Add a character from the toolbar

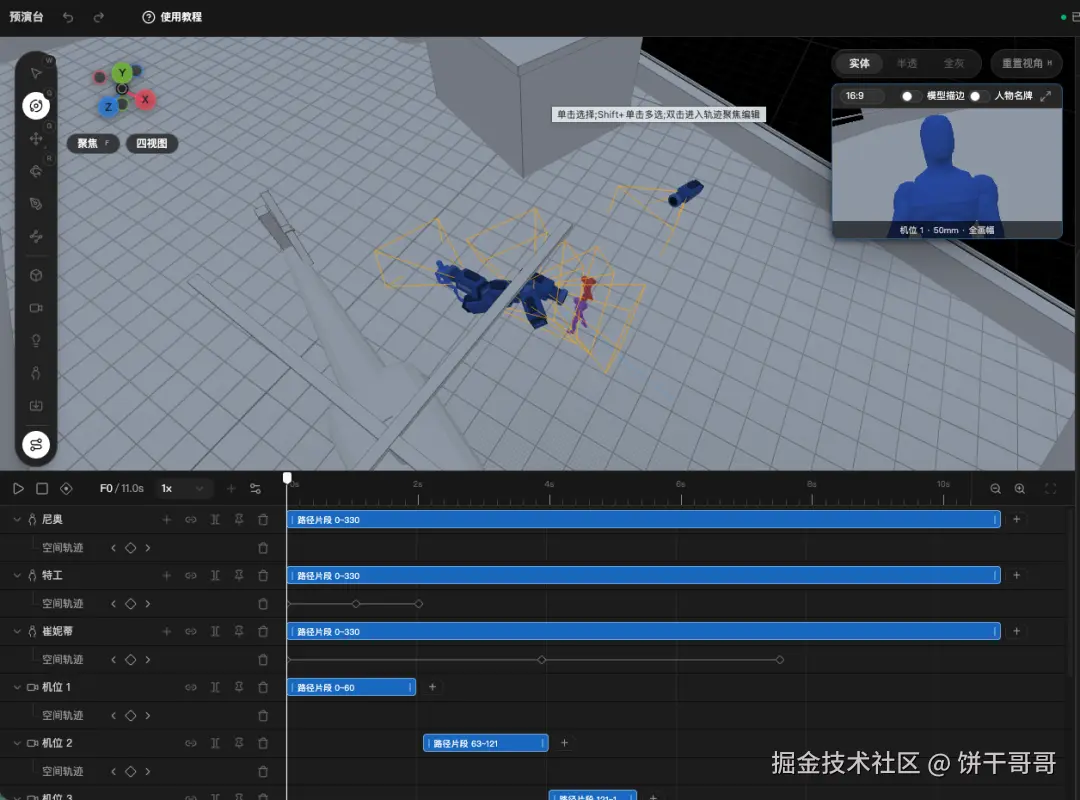[x=36, y=373]
